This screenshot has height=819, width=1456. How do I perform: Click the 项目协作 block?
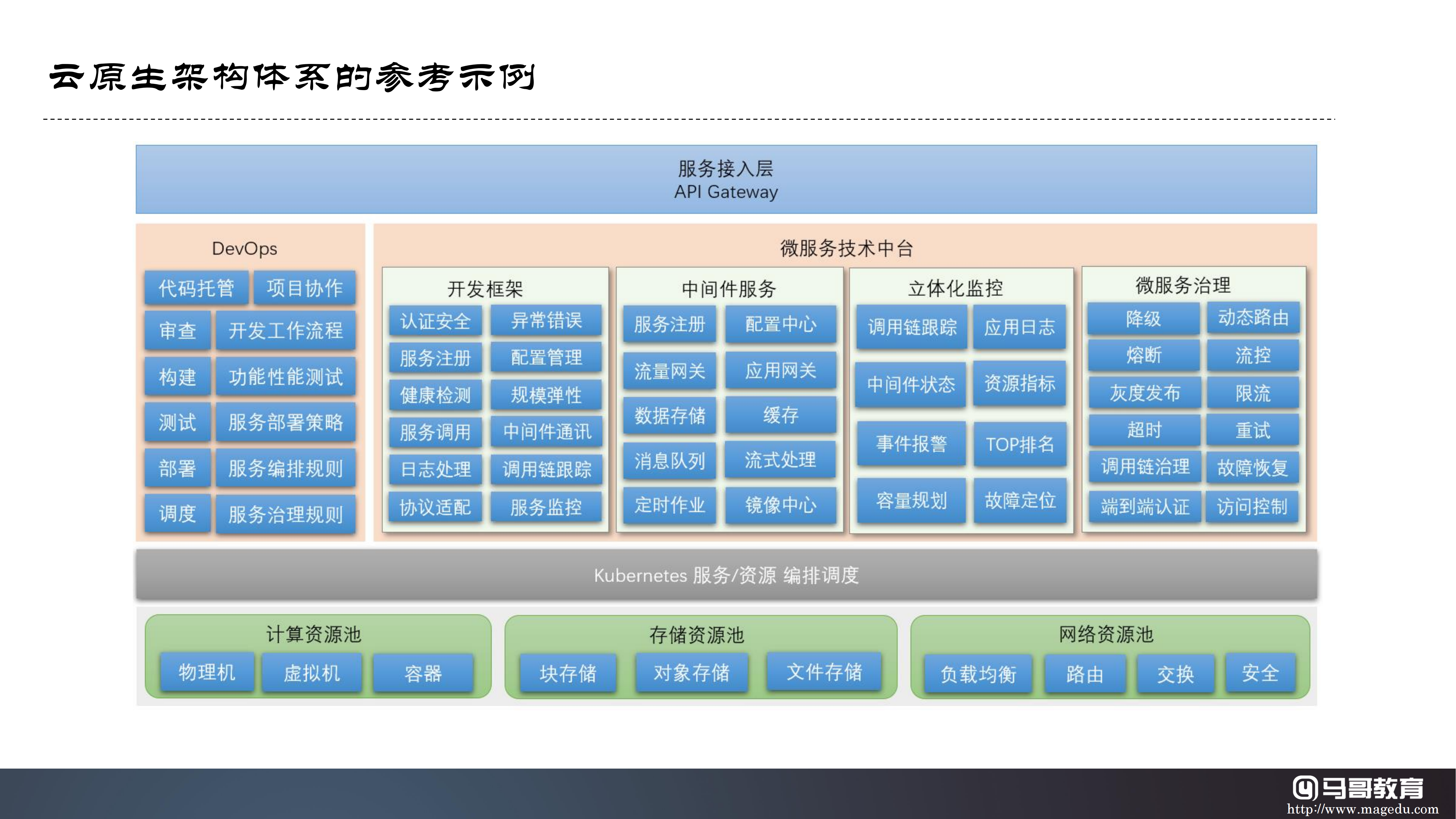tap(305, 288)
